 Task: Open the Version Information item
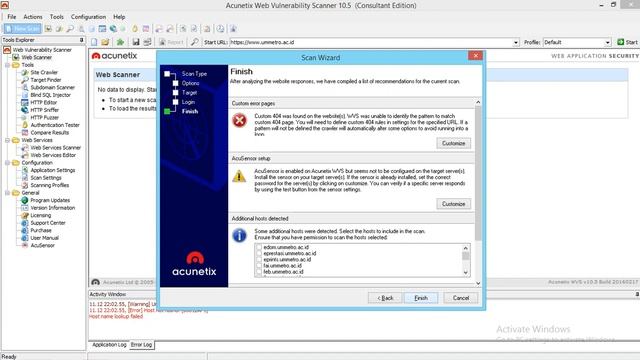(53, 208)
